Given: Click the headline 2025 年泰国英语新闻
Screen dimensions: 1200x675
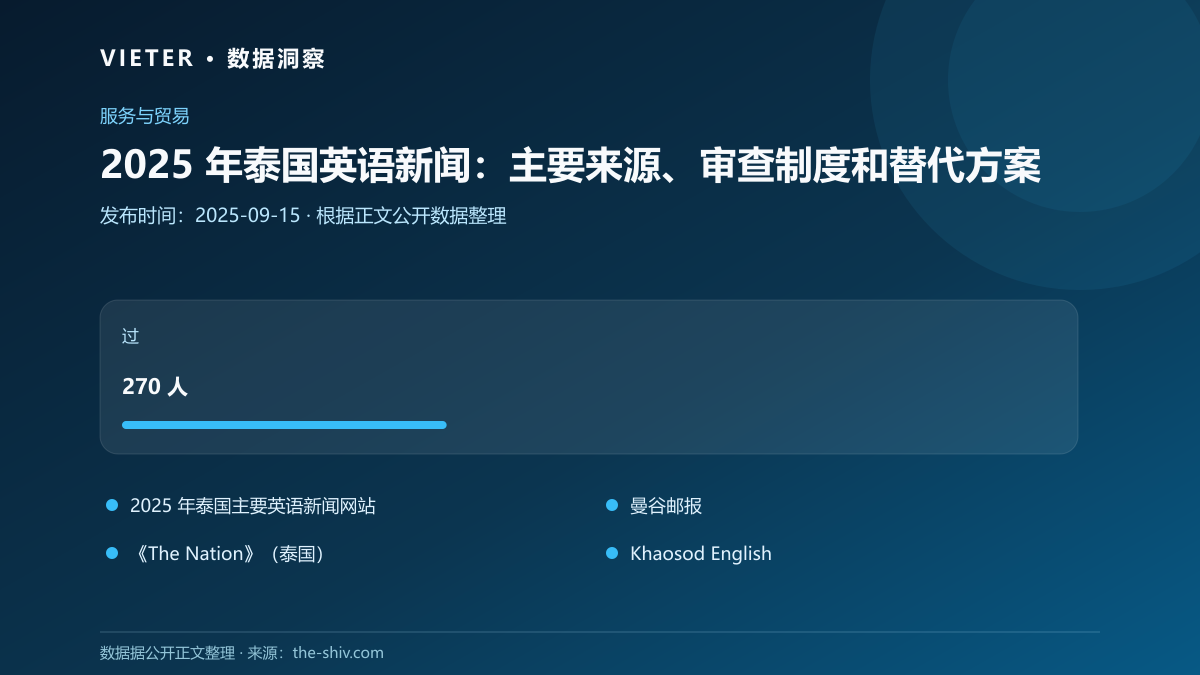Looking at the screenshot, I should click(x=570, y=166).
